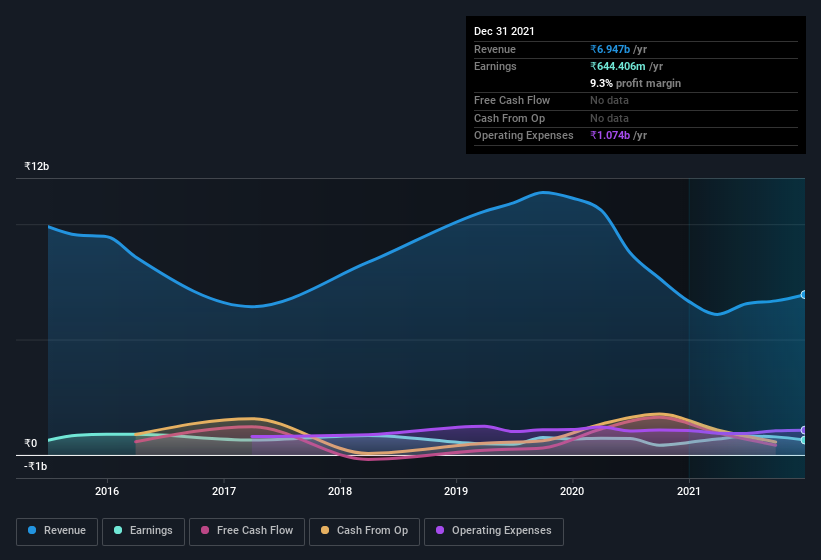The height and width of the screenshot is (560, 821).
Task: Toggle the Operating Expenses series in the legend
Action: tap(494, 531)
